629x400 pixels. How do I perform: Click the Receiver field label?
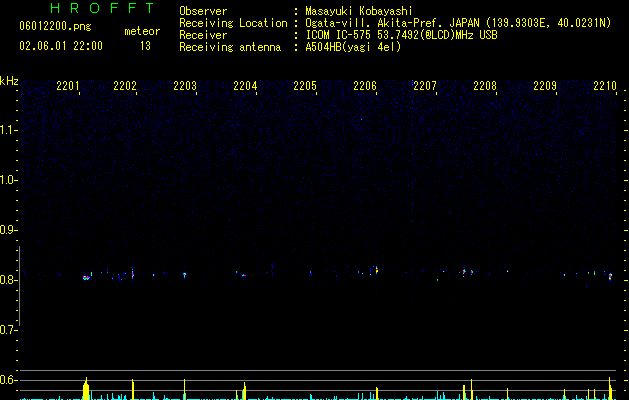coord(203,35)
